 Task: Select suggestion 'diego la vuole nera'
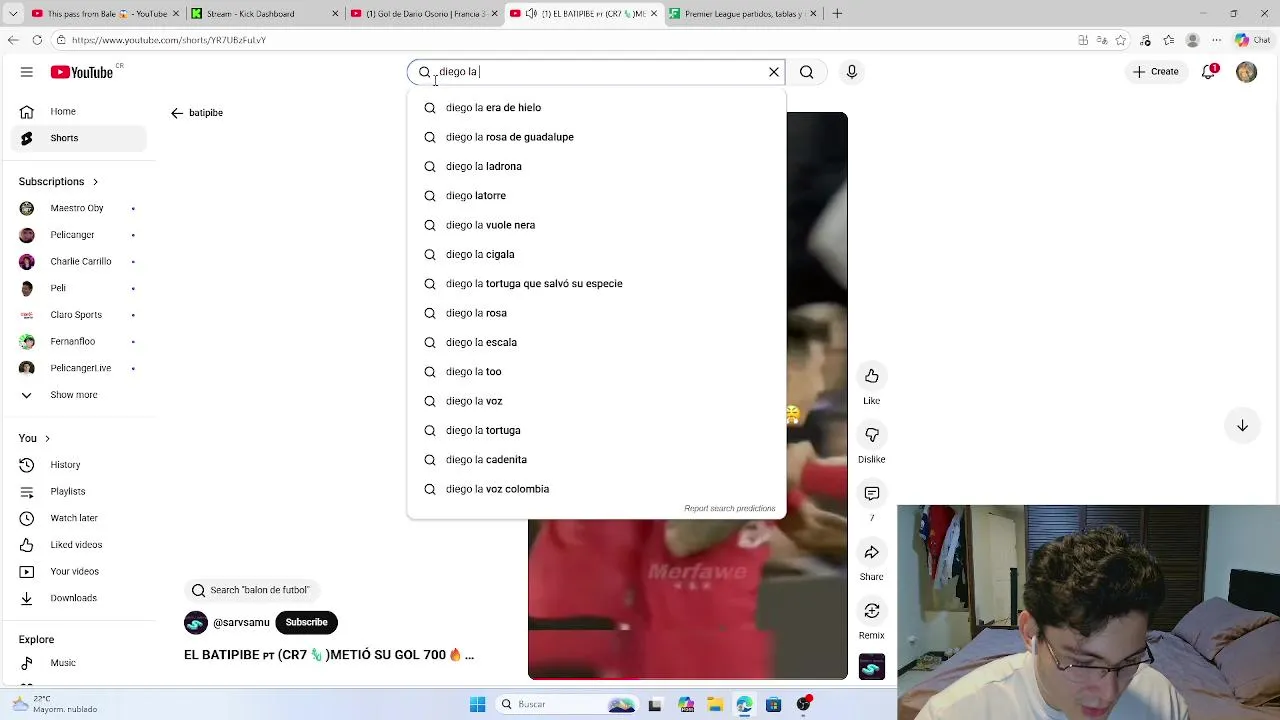[x=597, y=225]
